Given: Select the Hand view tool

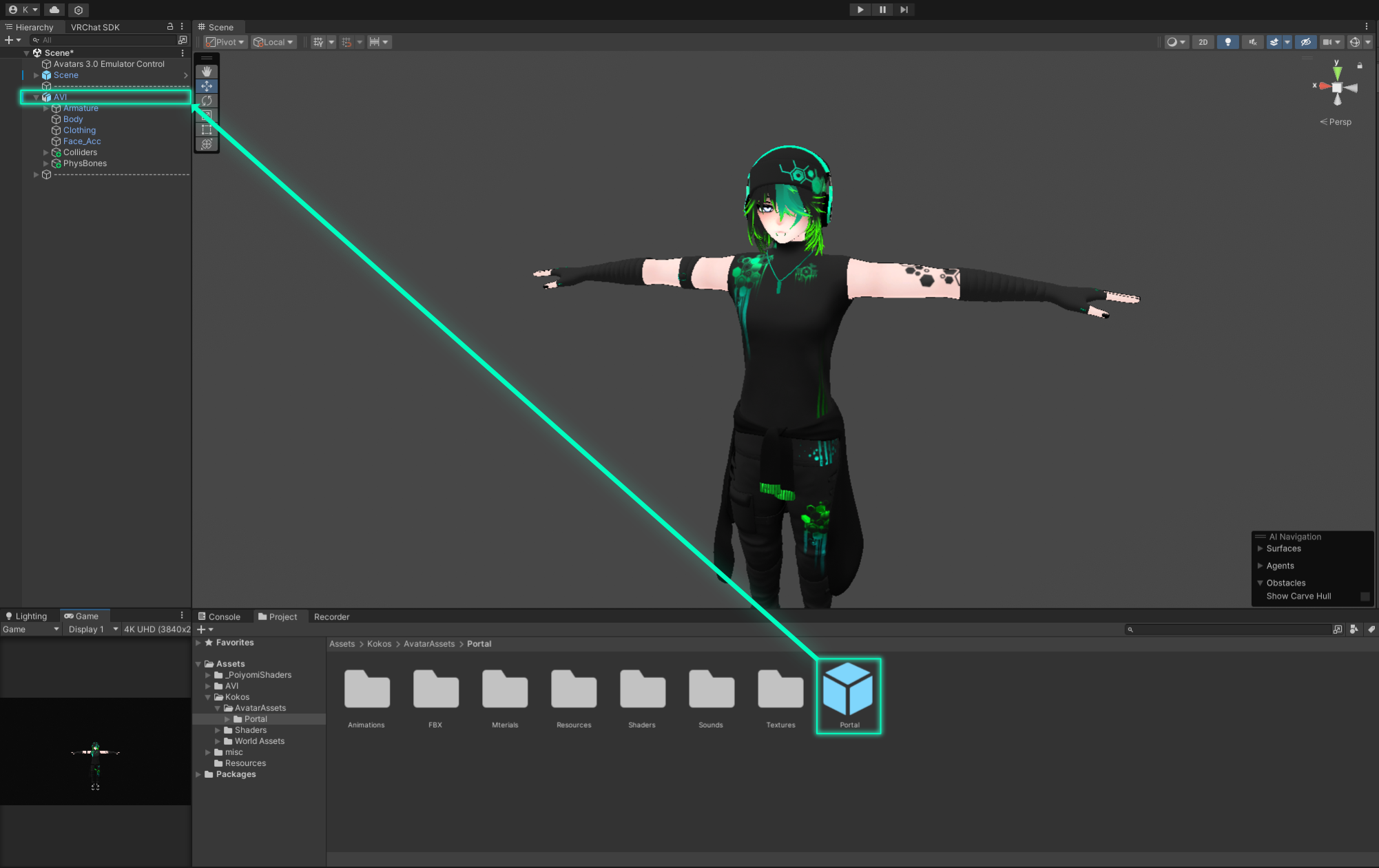Looking at the screenshot, I should click(207, 72).
